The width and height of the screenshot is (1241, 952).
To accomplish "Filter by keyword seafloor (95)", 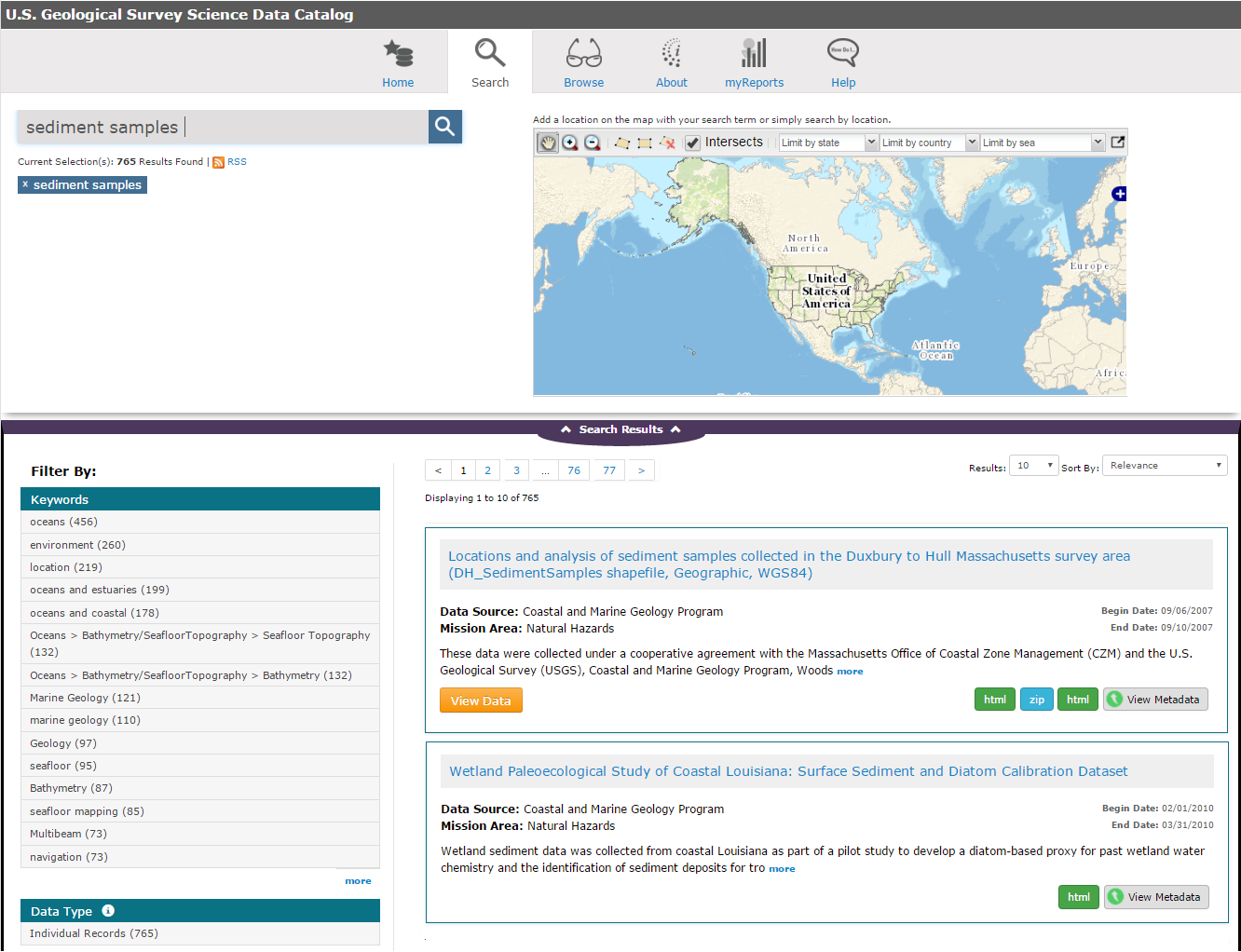I will 200,766.
